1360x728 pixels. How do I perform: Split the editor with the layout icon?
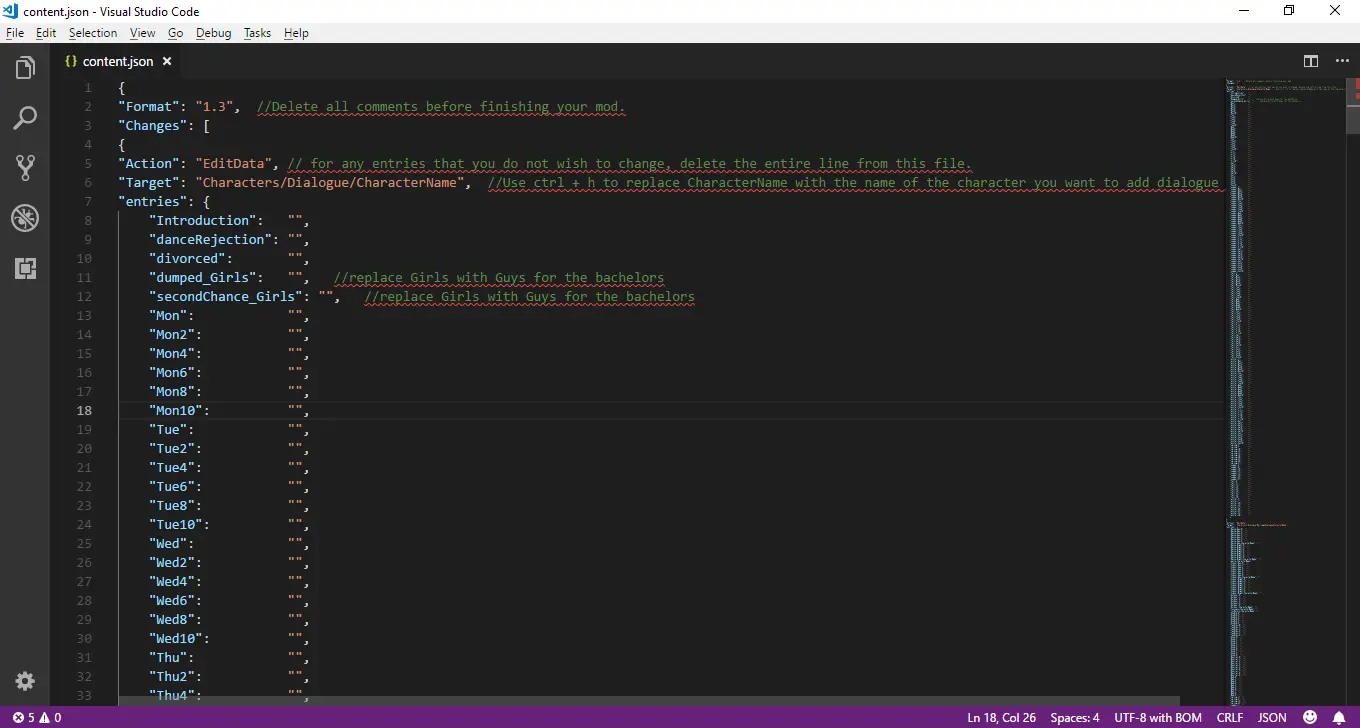(1311, 61)
